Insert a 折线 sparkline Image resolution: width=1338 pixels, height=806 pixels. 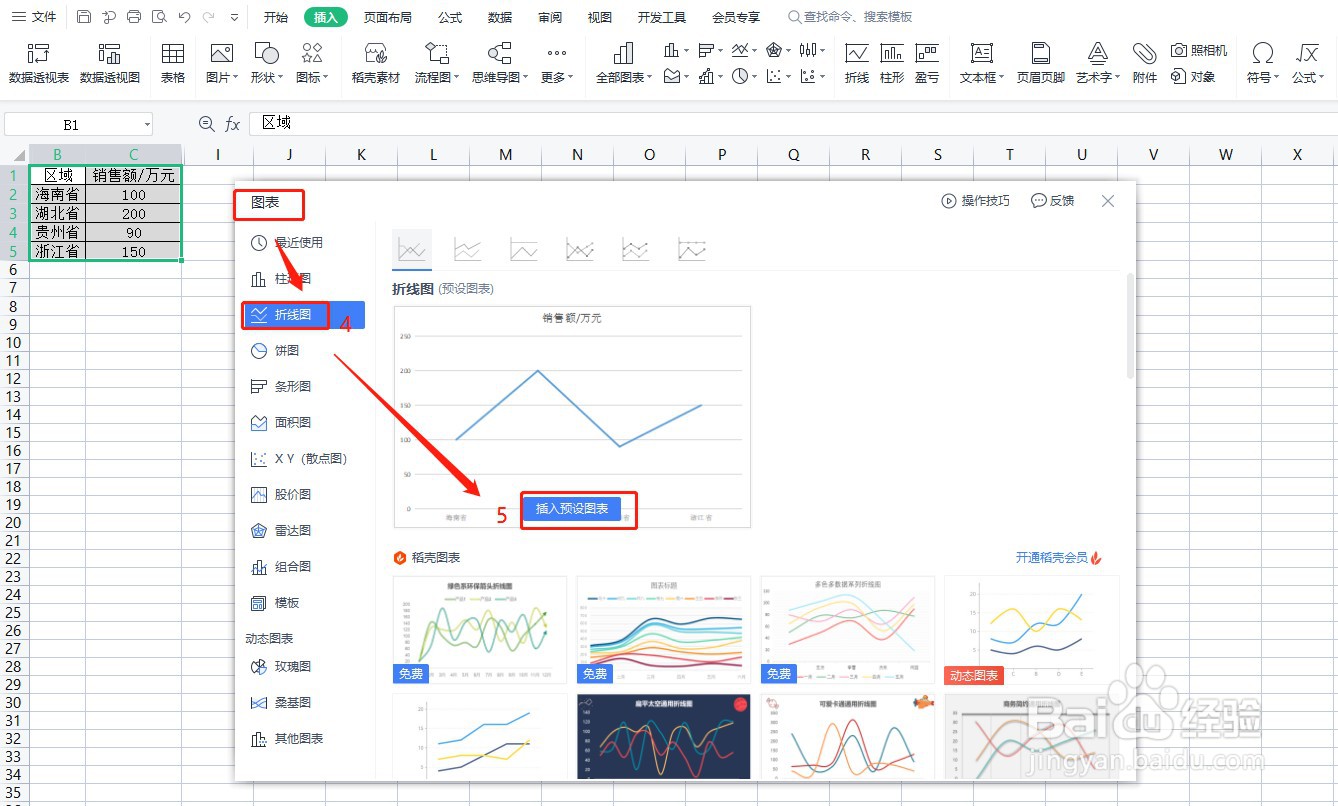[x=857, y=63]
